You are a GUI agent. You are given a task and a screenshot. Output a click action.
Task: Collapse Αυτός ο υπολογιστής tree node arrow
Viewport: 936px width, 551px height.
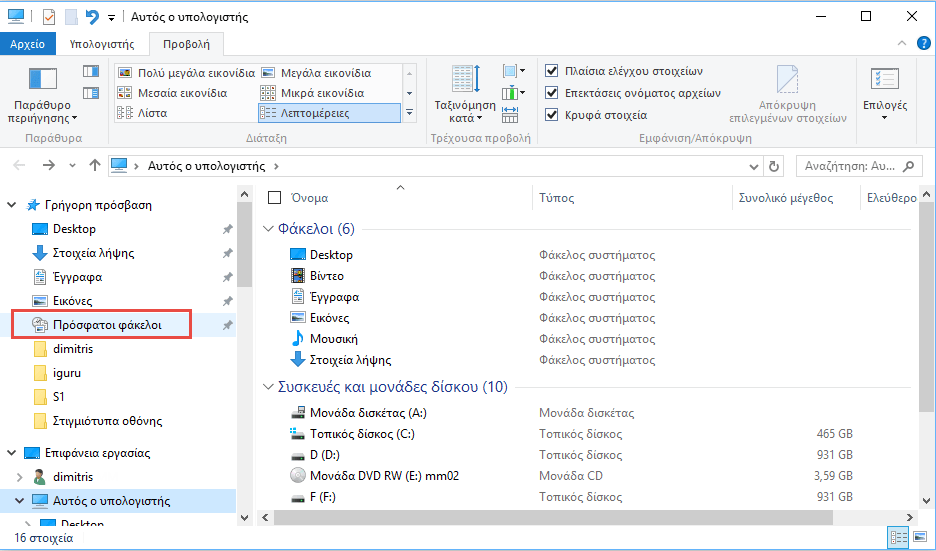tap(19, 501)
